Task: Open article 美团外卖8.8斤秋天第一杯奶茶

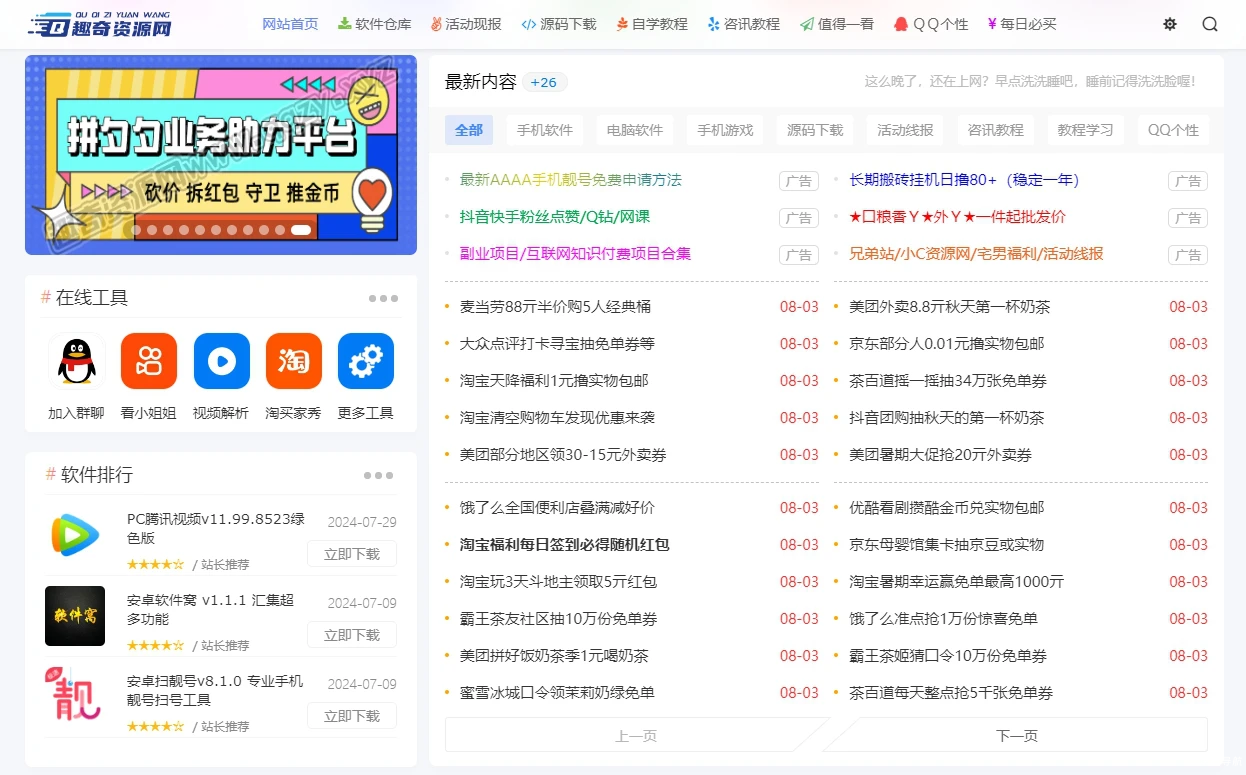Action: [949, 307]
